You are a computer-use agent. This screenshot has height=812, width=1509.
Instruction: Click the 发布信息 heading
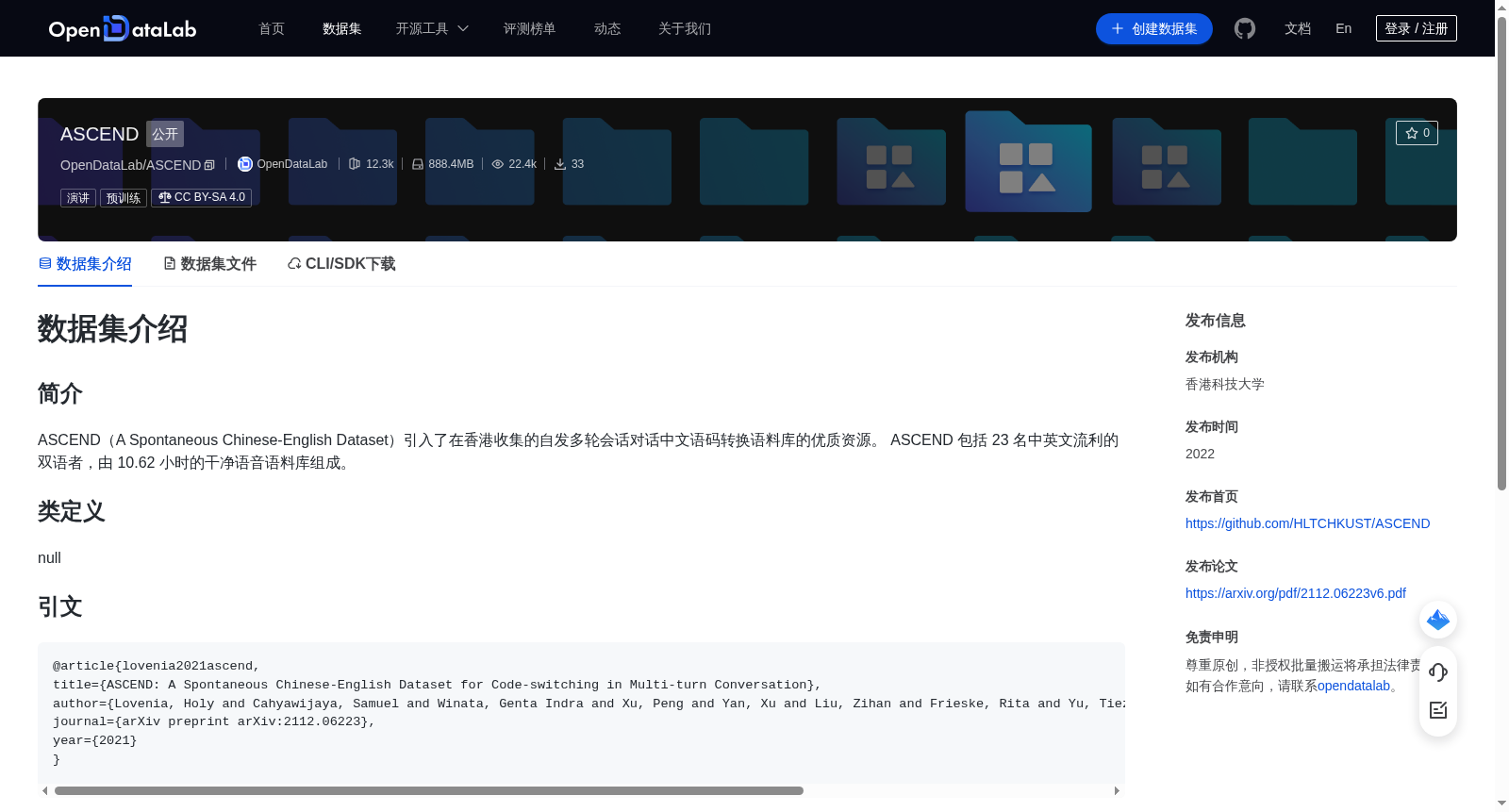tap(1215, 321)
